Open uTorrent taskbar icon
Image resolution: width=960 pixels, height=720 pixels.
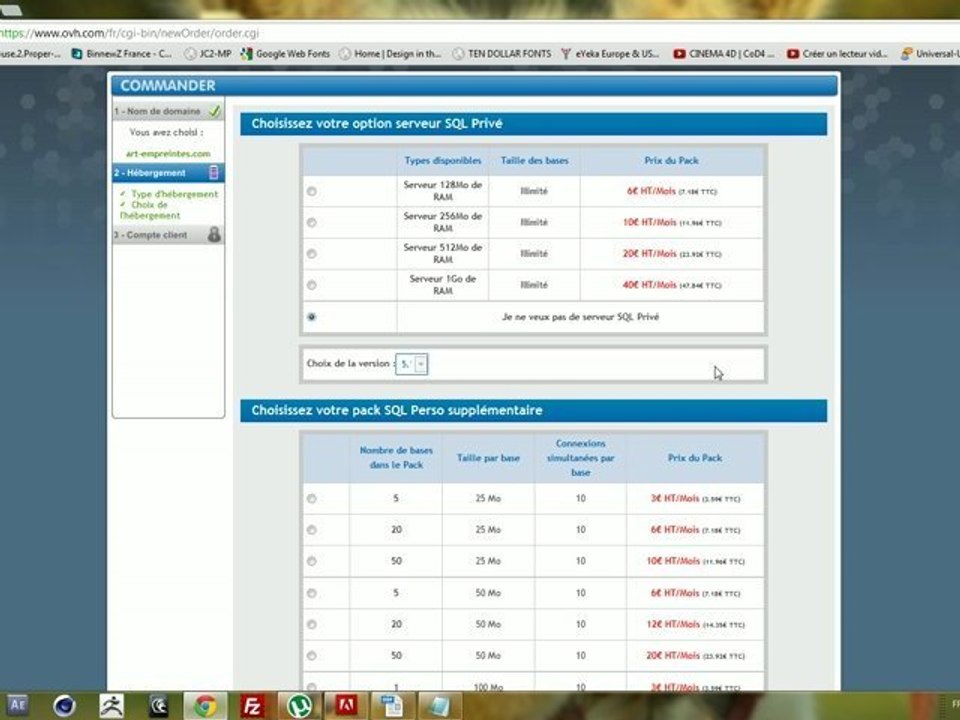tap(299, 706)
